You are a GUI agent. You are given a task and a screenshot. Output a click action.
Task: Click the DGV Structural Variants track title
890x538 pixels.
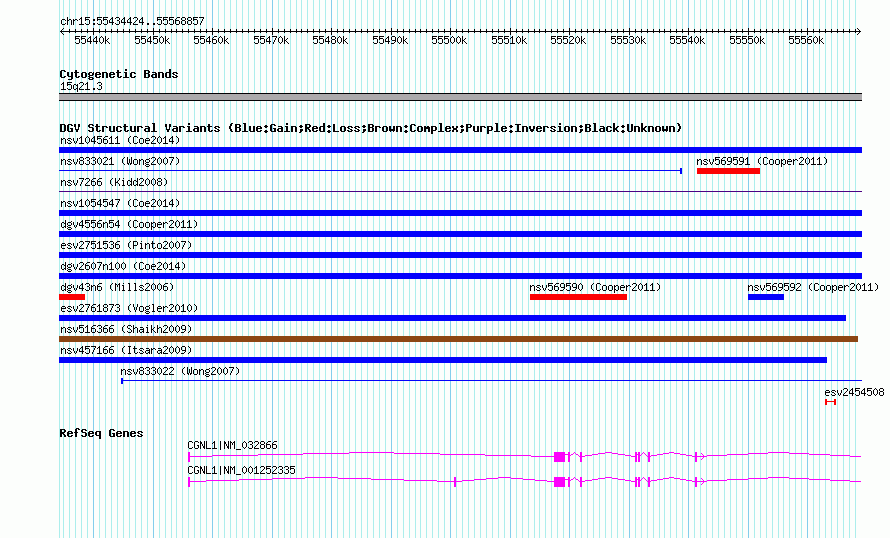[x=371, y=128]
